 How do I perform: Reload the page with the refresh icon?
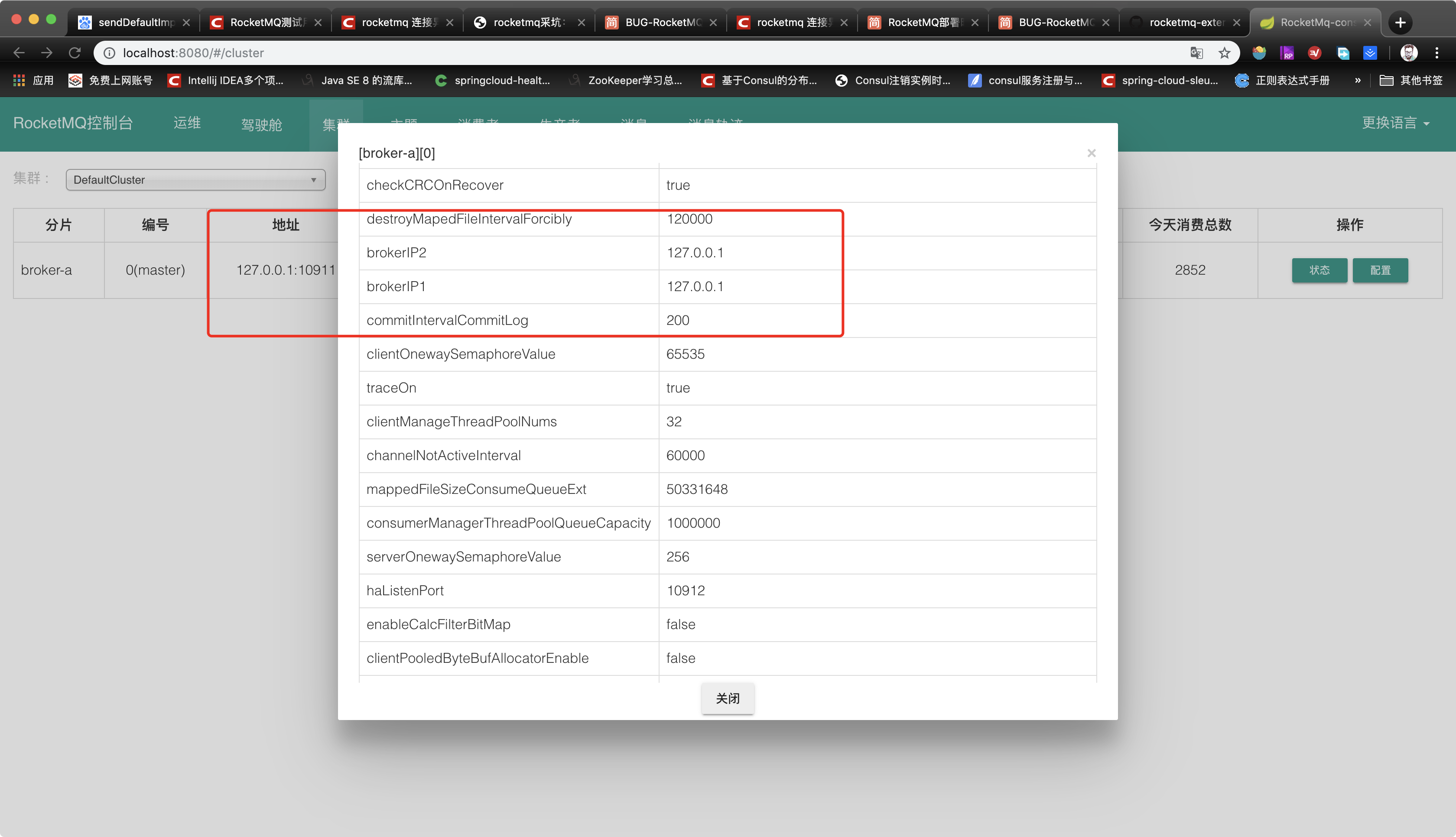point(75,53)
